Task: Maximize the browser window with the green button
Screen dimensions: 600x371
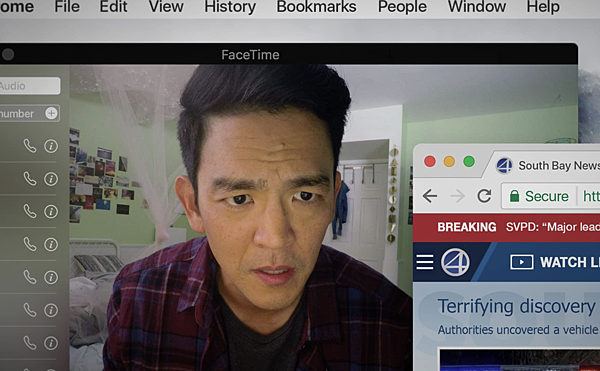Action: (x=469, y=161)
